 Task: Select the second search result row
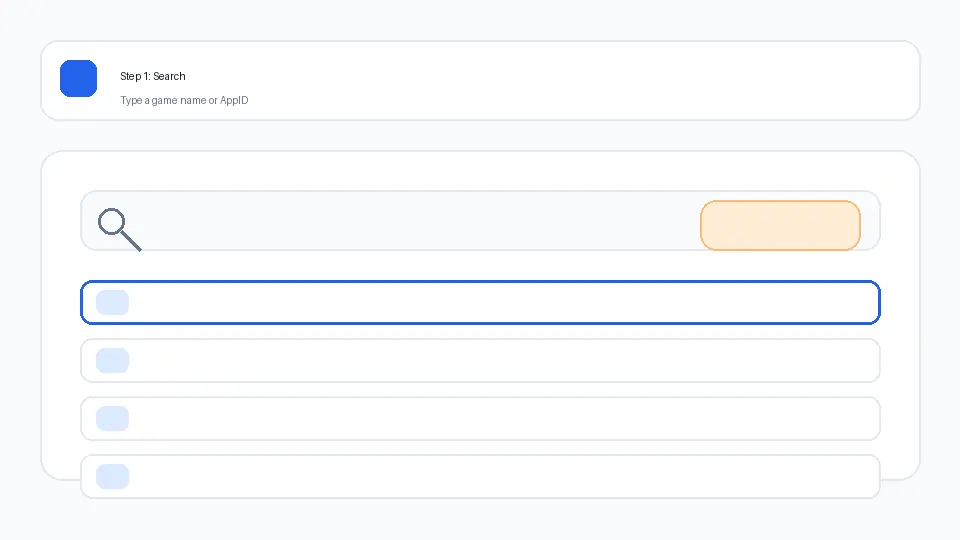480,361
